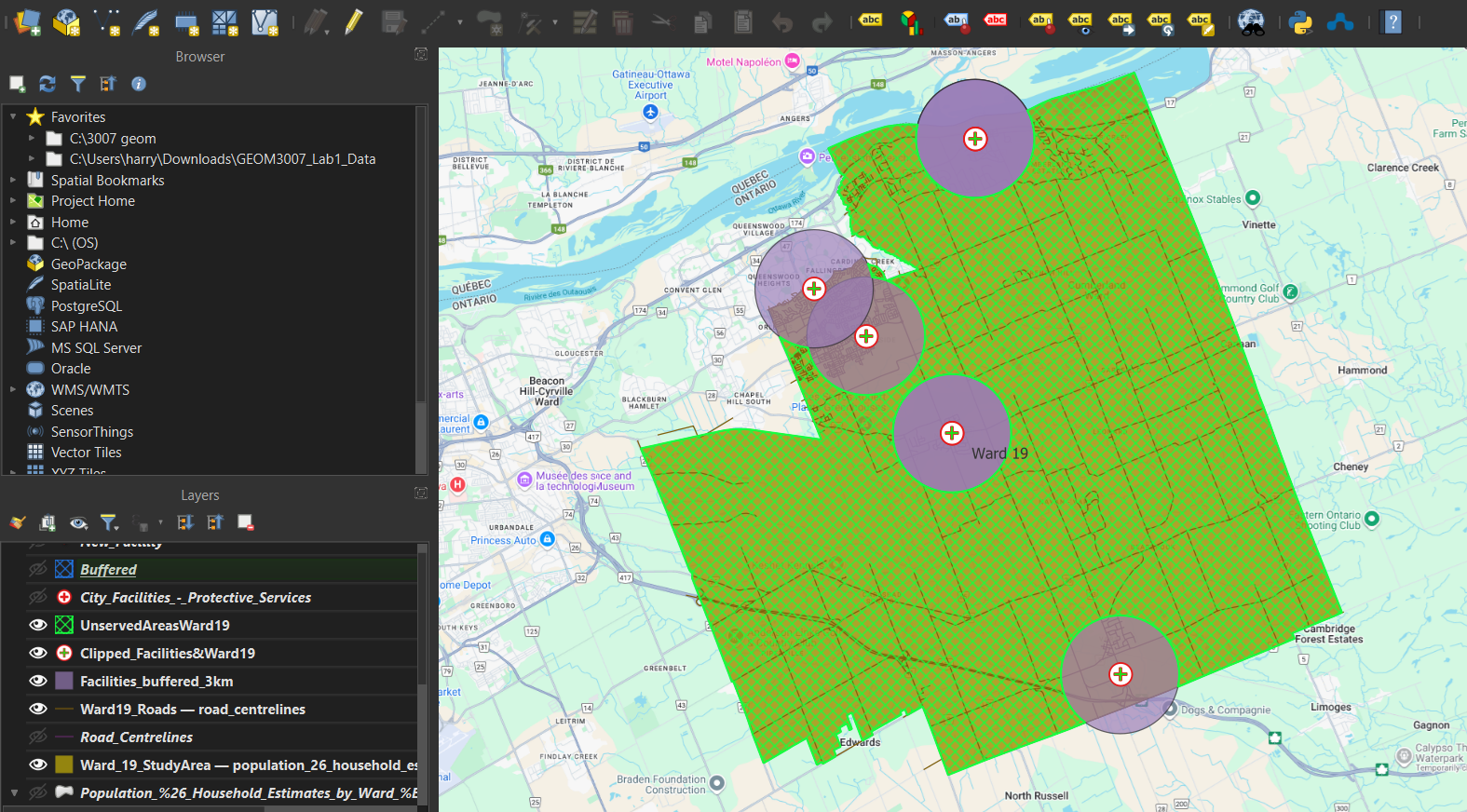Select the PostgreSQL item in Browser
This screenshot has width=1467, height=812.
(x=86, y=306)
